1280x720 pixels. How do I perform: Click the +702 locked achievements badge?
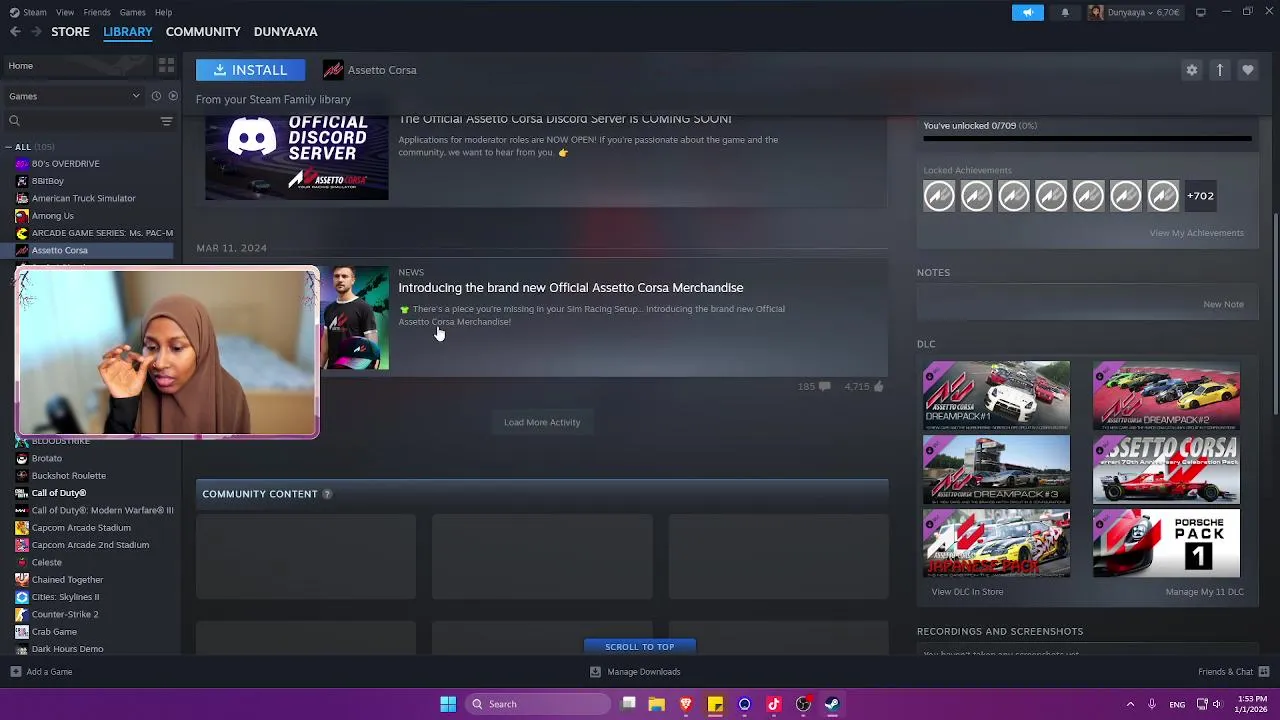click(x=1200, y=196)
